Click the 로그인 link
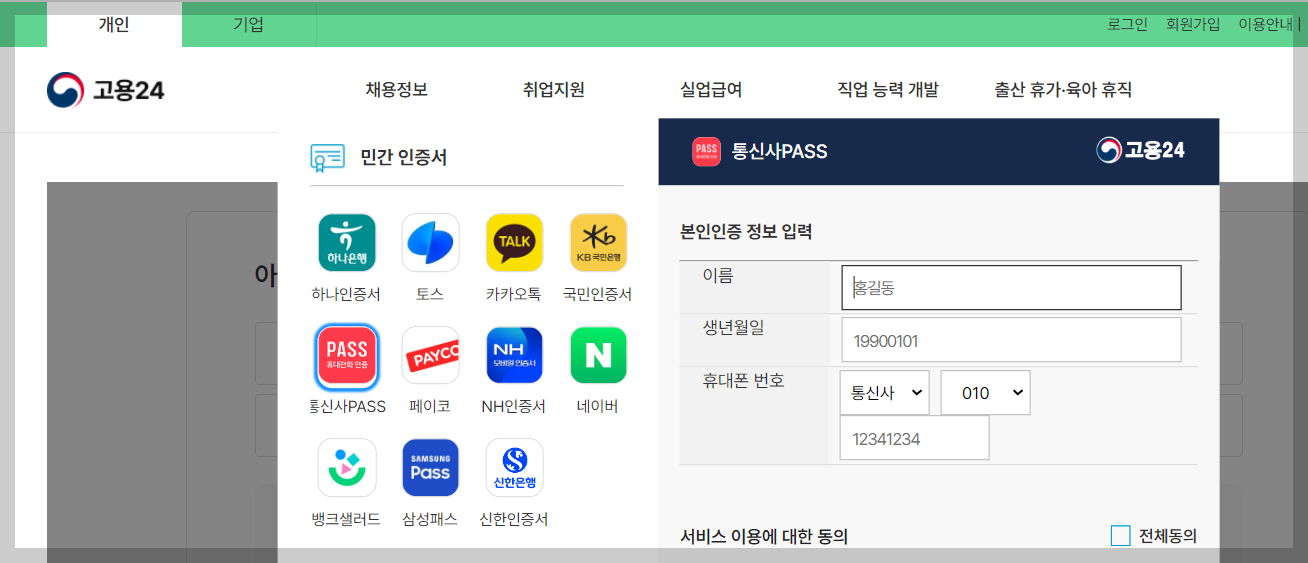Image resolution: width=1308 pixels, height=563 pixels. [1127, 24]
